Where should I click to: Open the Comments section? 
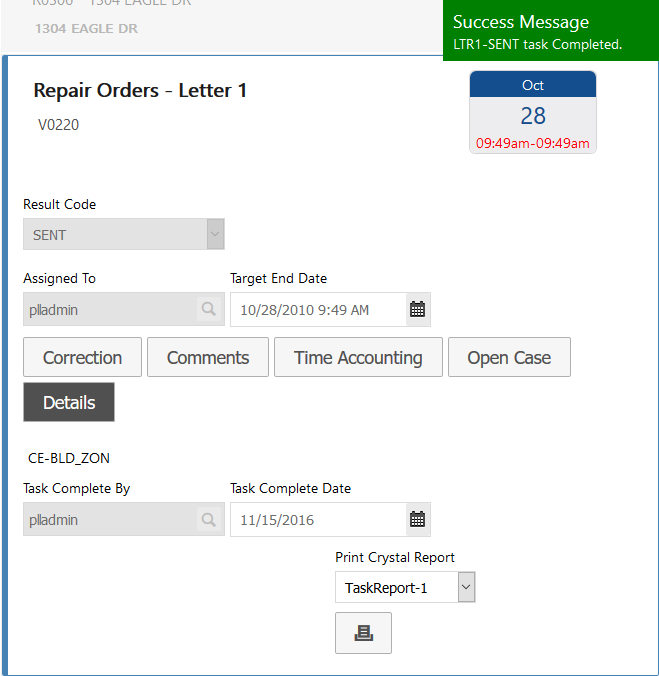208,358
